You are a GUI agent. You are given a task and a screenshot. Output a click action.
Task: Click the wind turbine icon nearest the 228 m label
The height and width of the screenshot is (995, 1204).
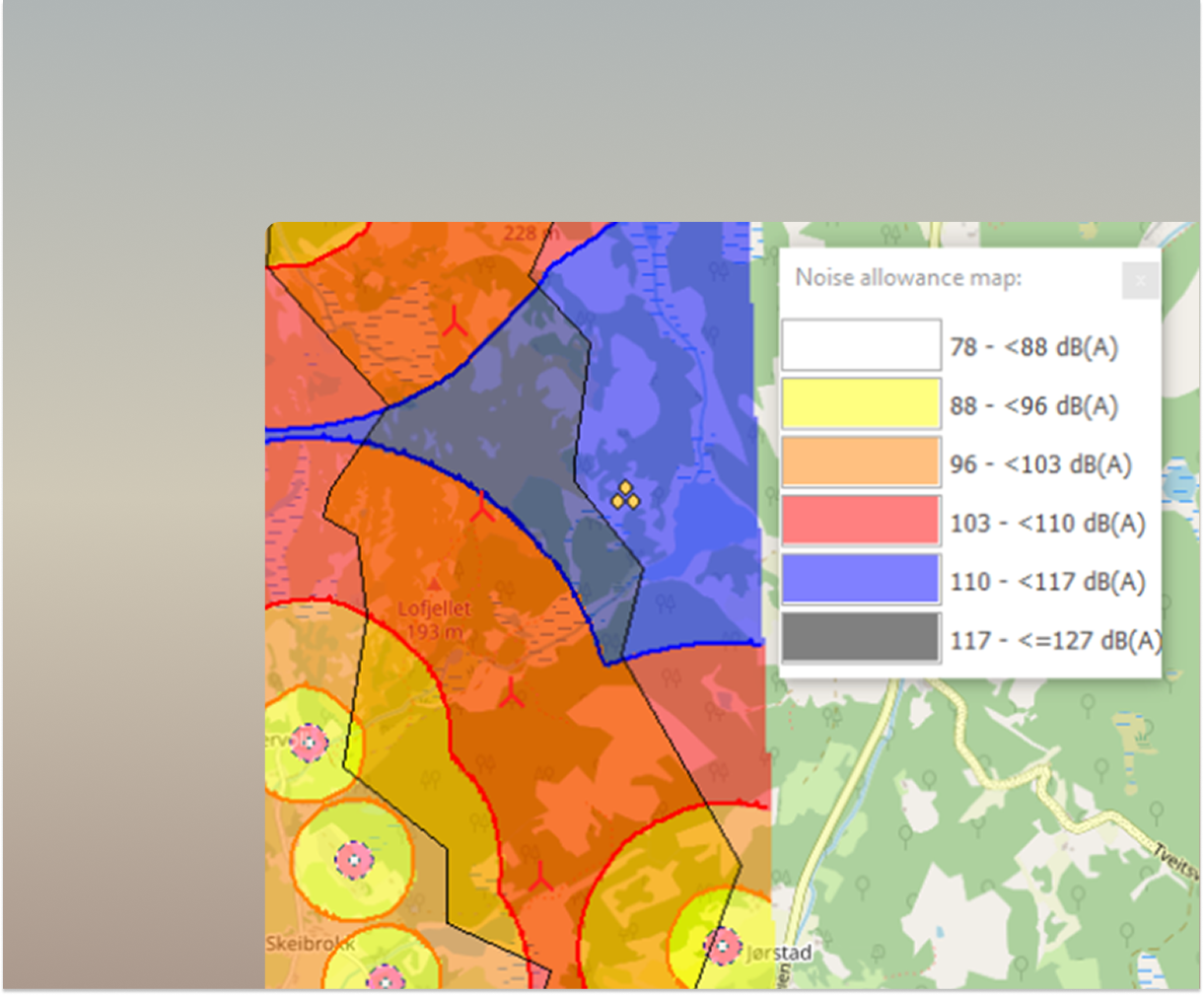point(455,320)
